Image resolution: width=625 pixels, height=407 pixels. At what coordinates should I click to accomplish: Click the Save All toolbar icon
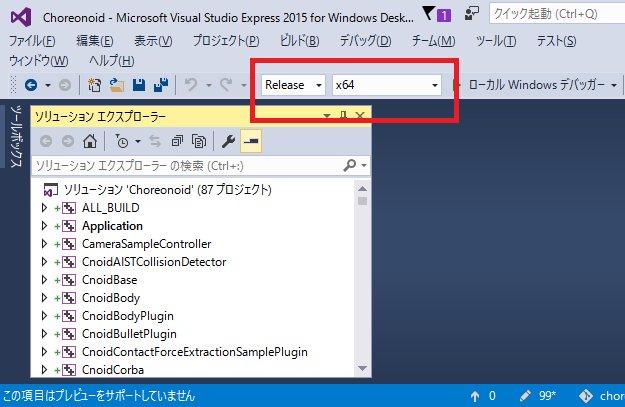tap(161, 86)
